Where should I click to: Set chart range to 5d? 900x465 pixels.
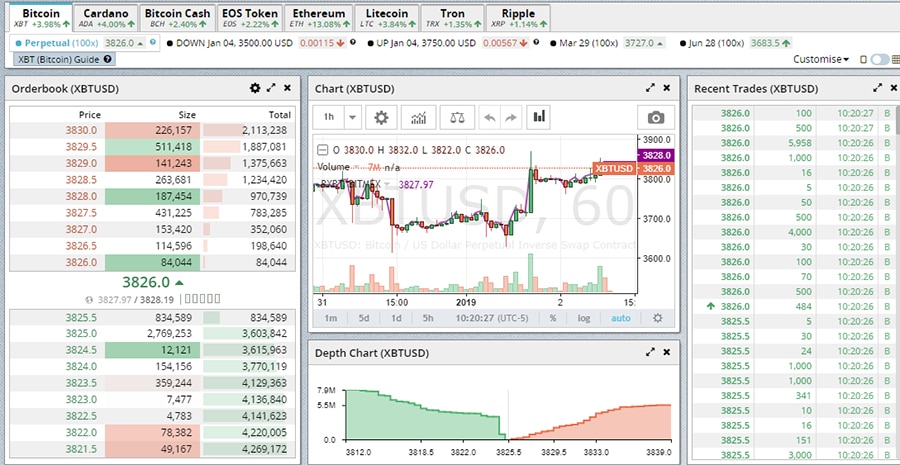(x=363, y=318)
